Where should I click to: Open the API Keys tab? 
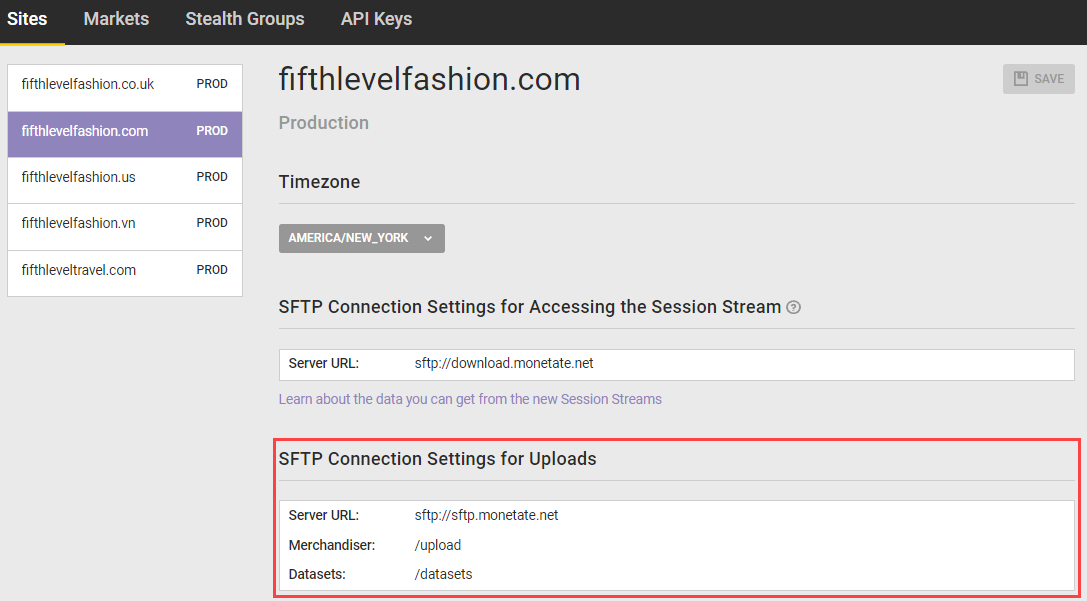pyautogui.click(x=376, y=19)
